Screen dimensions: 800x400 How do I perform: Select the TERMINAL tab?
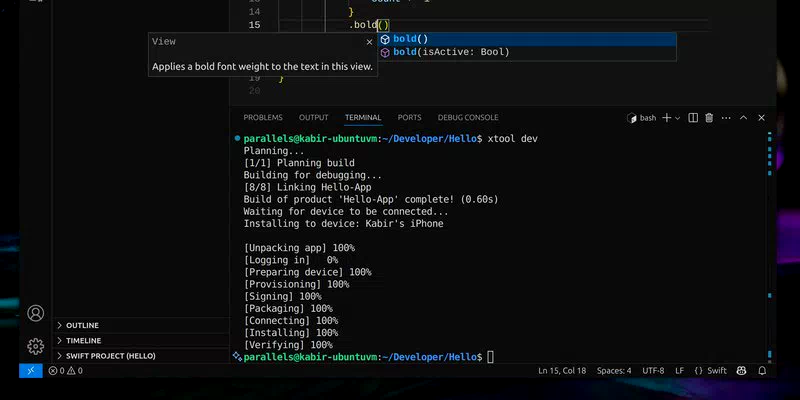click(x=363, y=117)
